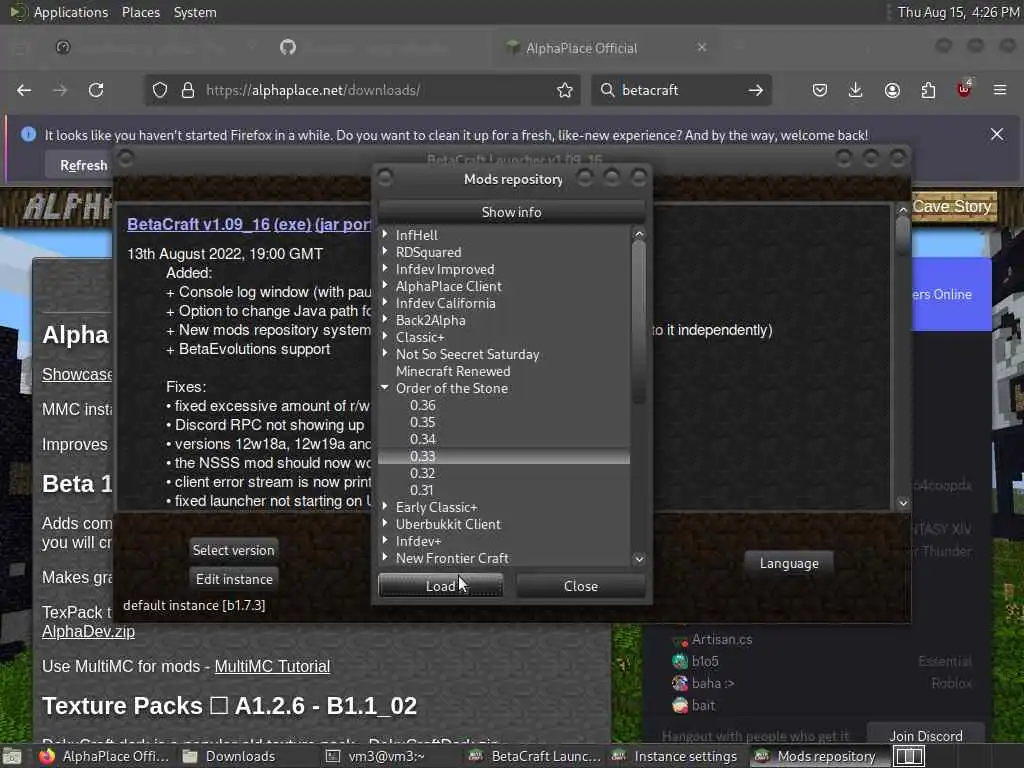Open the Firefox account icon

pos(892,90)
